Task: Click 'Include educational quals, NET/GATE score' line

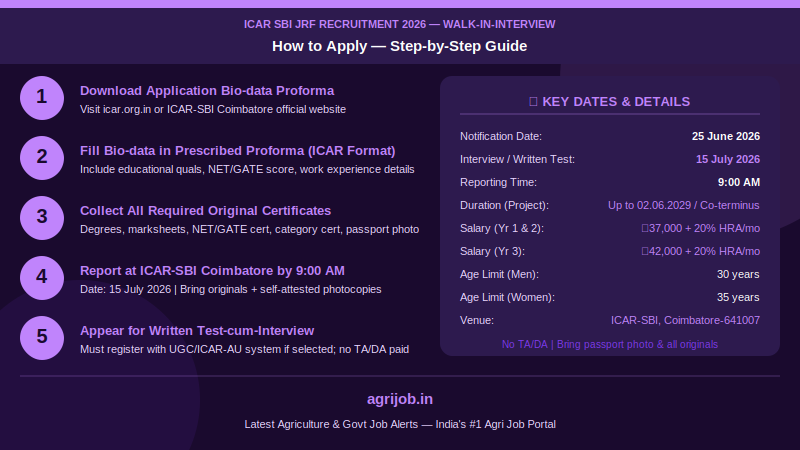Action: point(247,169)
